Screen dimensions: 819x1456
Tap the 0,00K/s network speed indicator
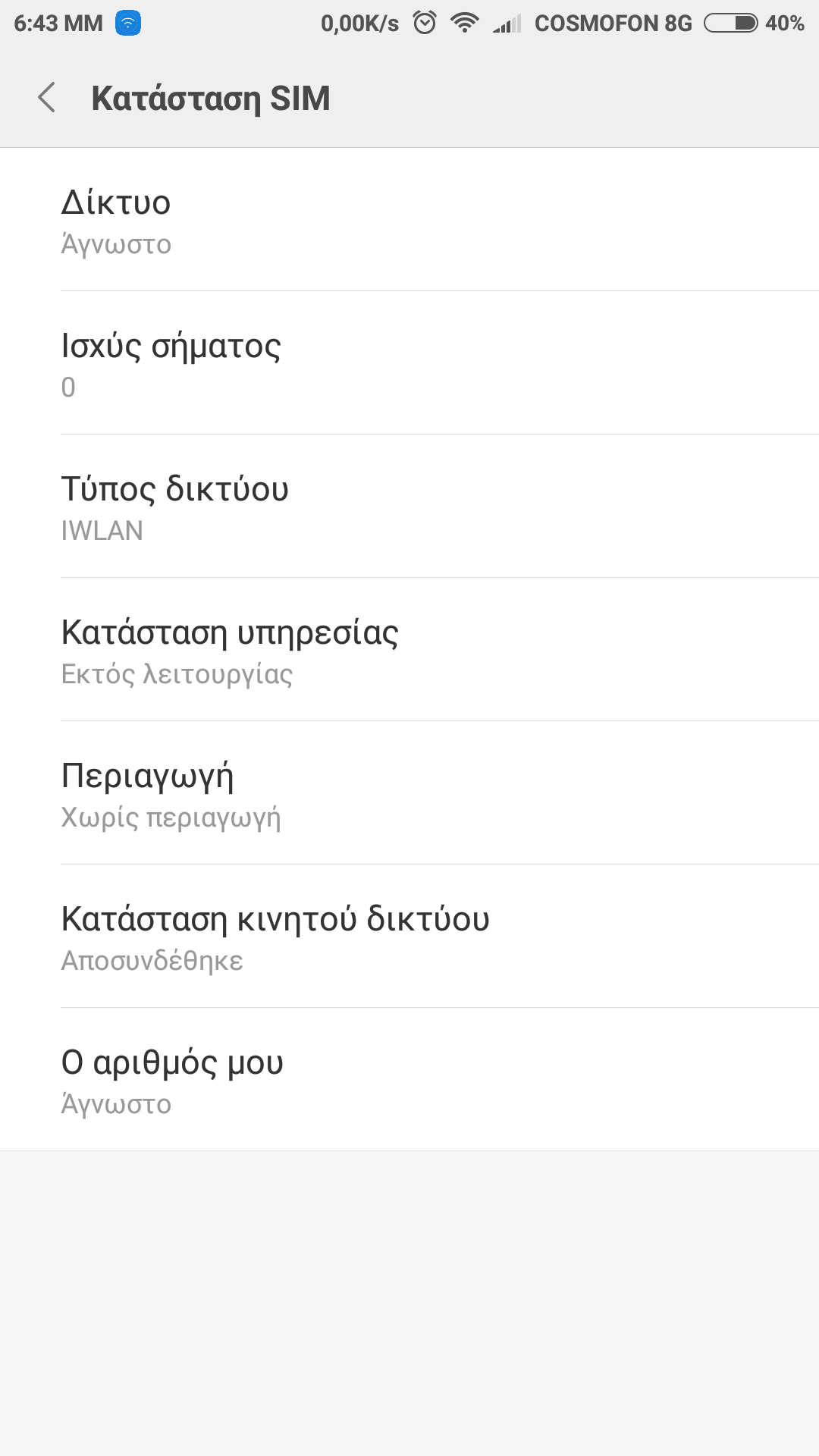click(359, 24)
